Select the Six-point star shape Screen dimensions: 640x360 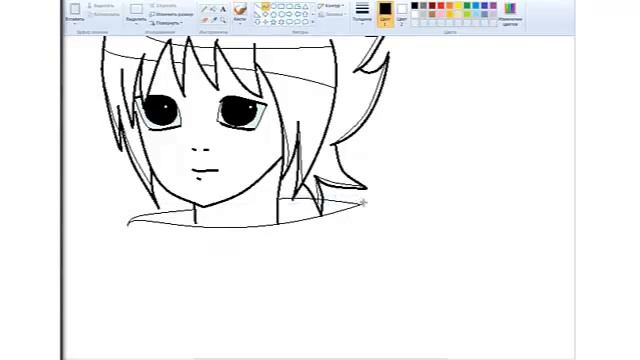[281, 22]
